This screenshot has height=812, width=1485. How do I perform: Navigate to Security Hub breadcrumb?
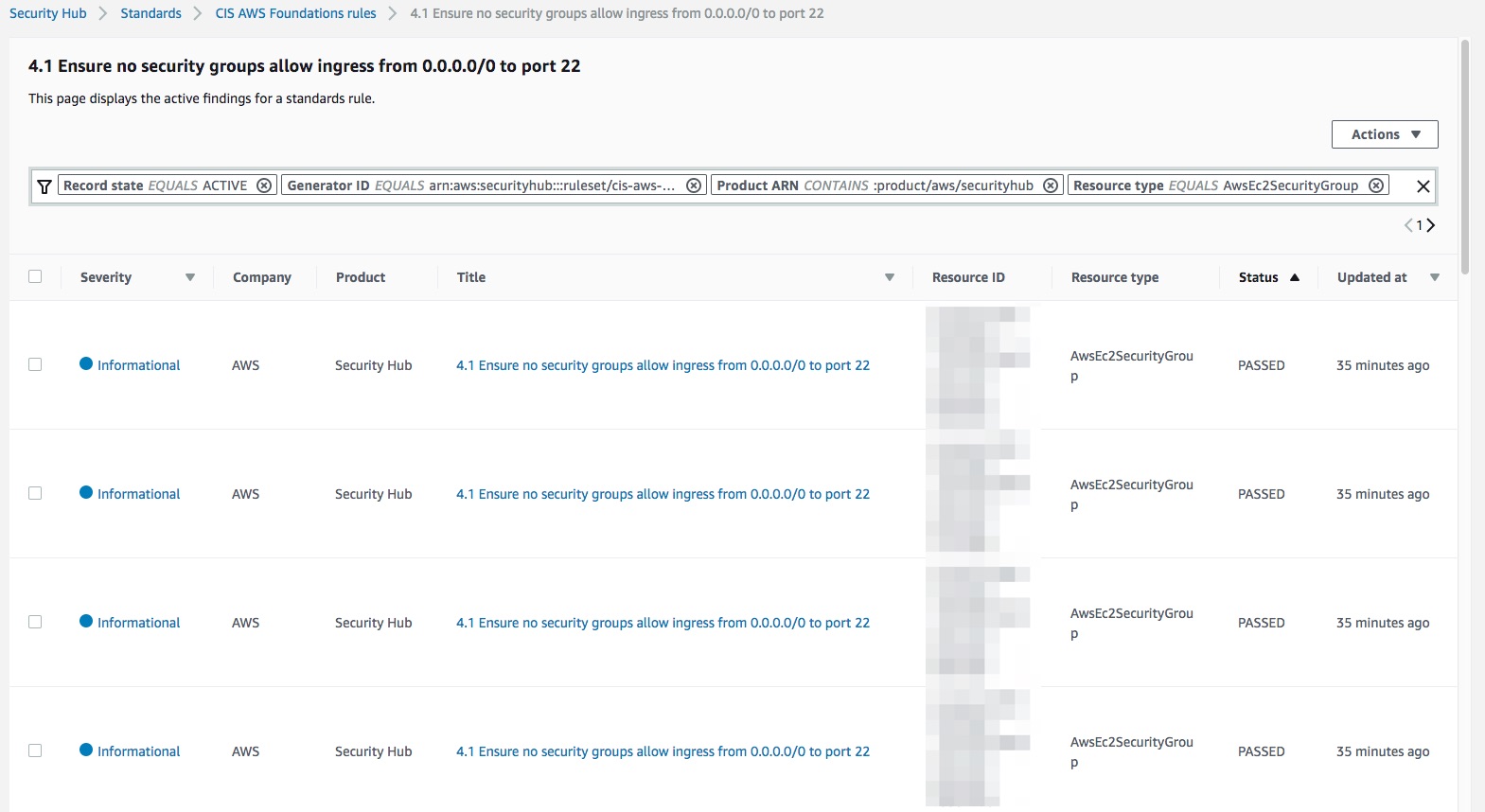(47, 13)
